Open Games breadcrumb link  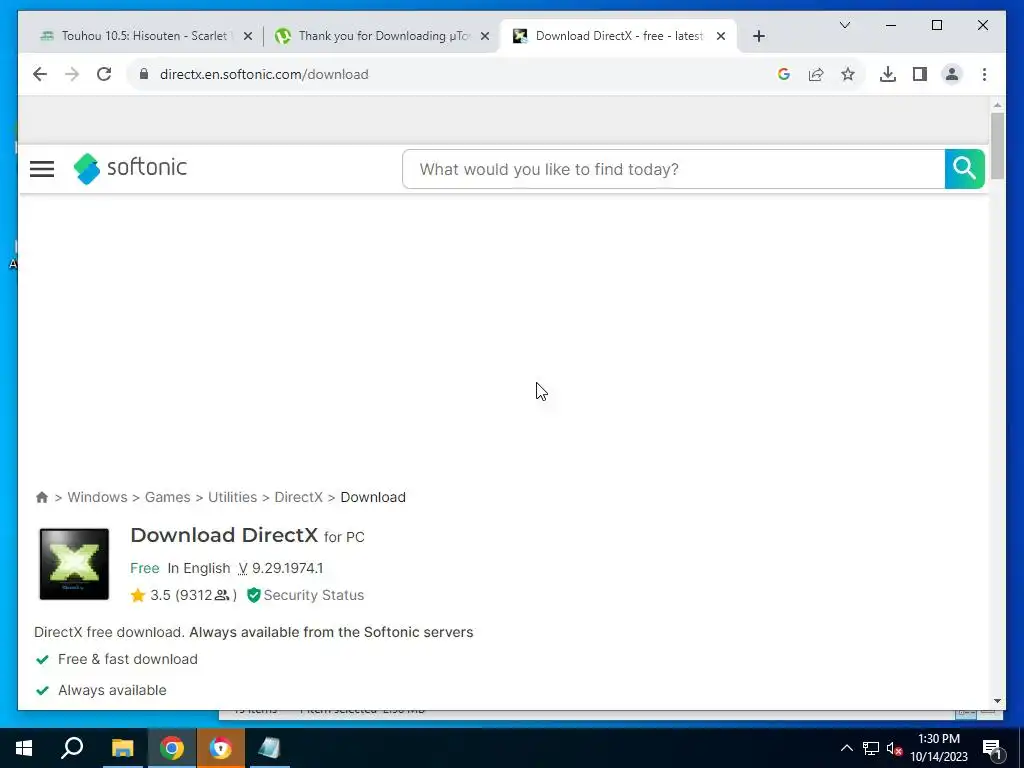tap(168, 497)
